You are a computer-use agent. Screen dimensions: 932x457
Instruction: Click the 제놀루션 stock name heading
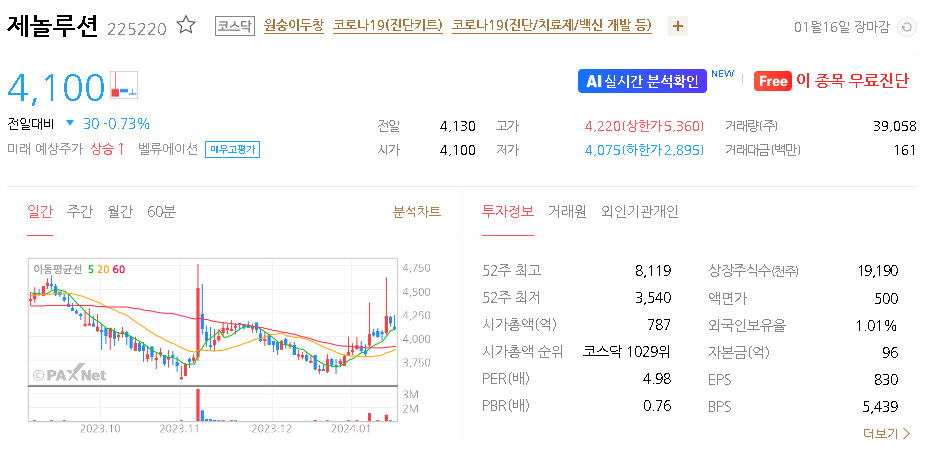tap(52, 26)
